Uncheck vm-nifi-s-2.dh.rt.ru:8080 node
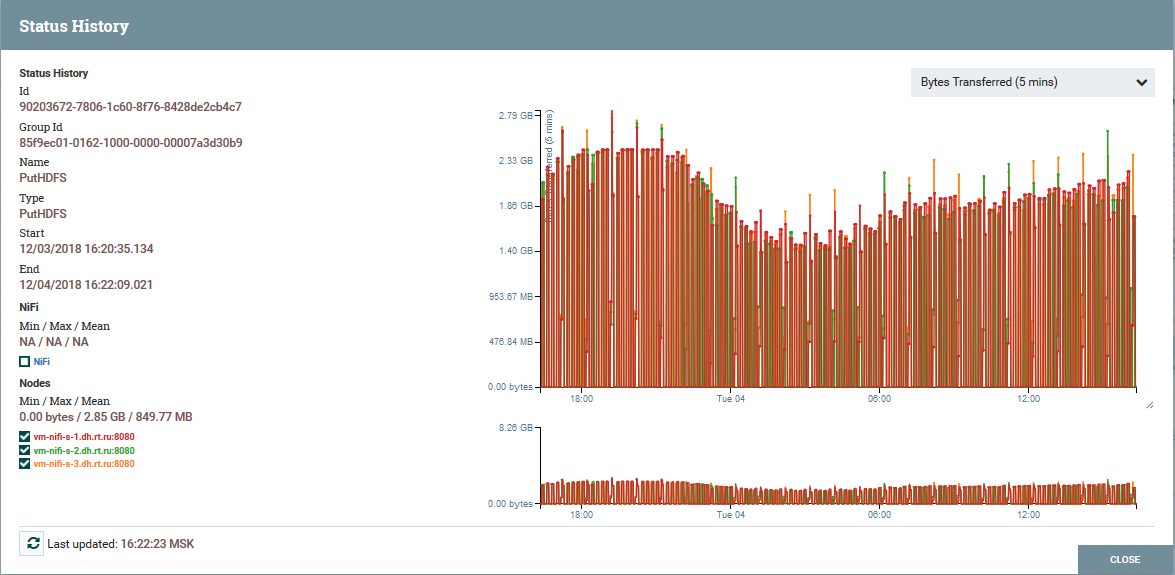The image size is (1175, 575). (x=25, y=451)
